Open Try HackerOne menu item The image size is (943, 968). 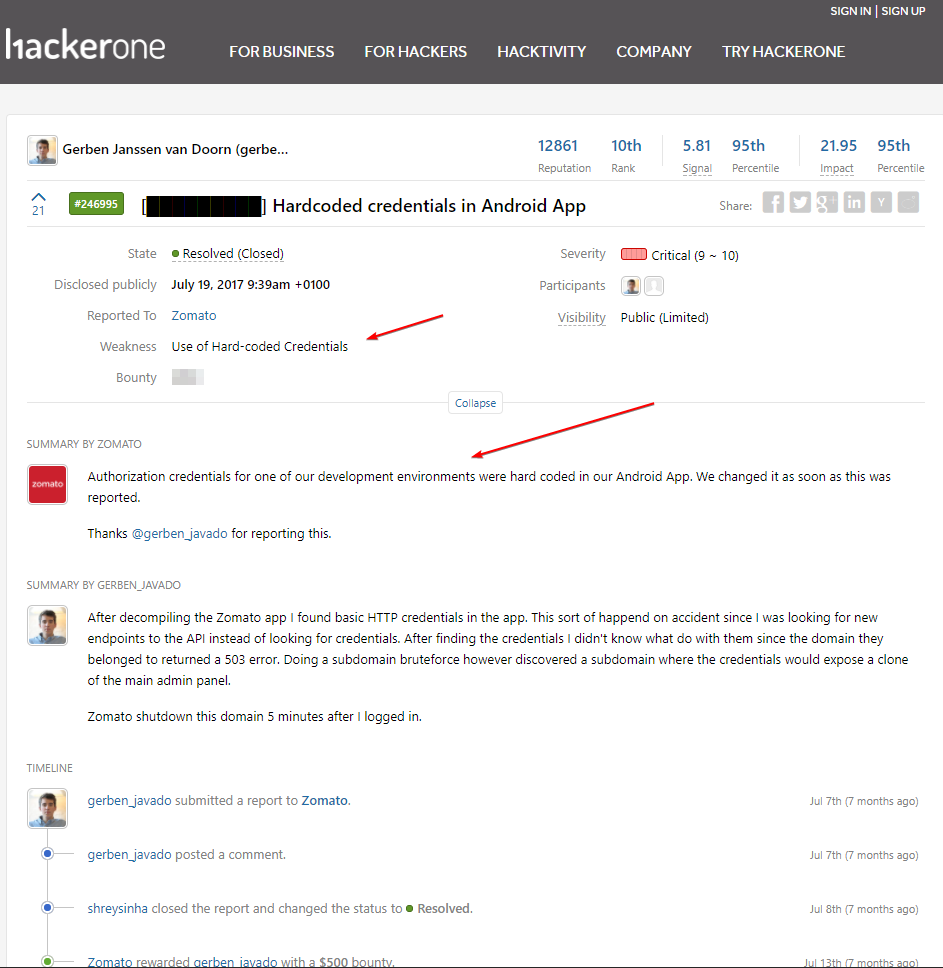point(783,52)
